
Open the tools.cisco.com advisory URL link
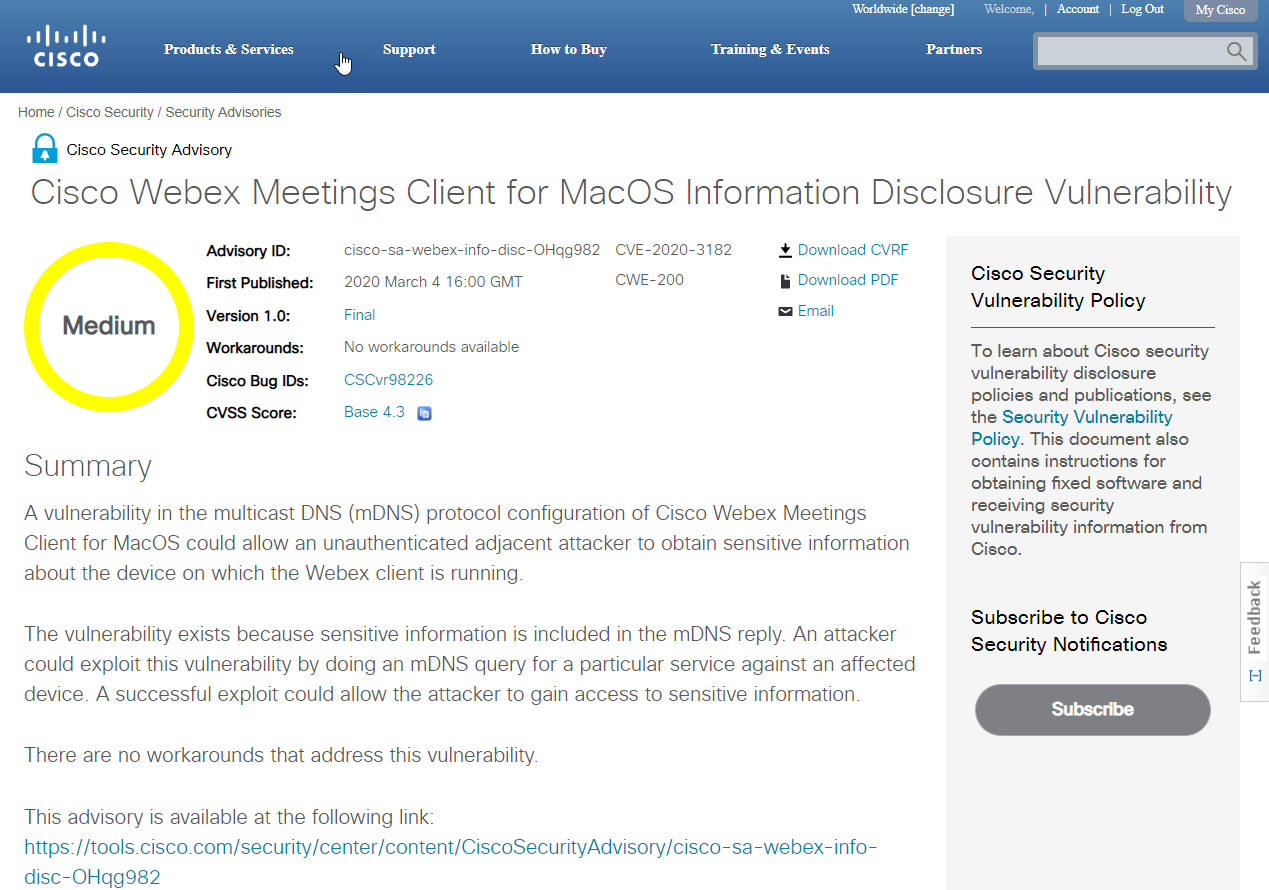pos(450,862)
